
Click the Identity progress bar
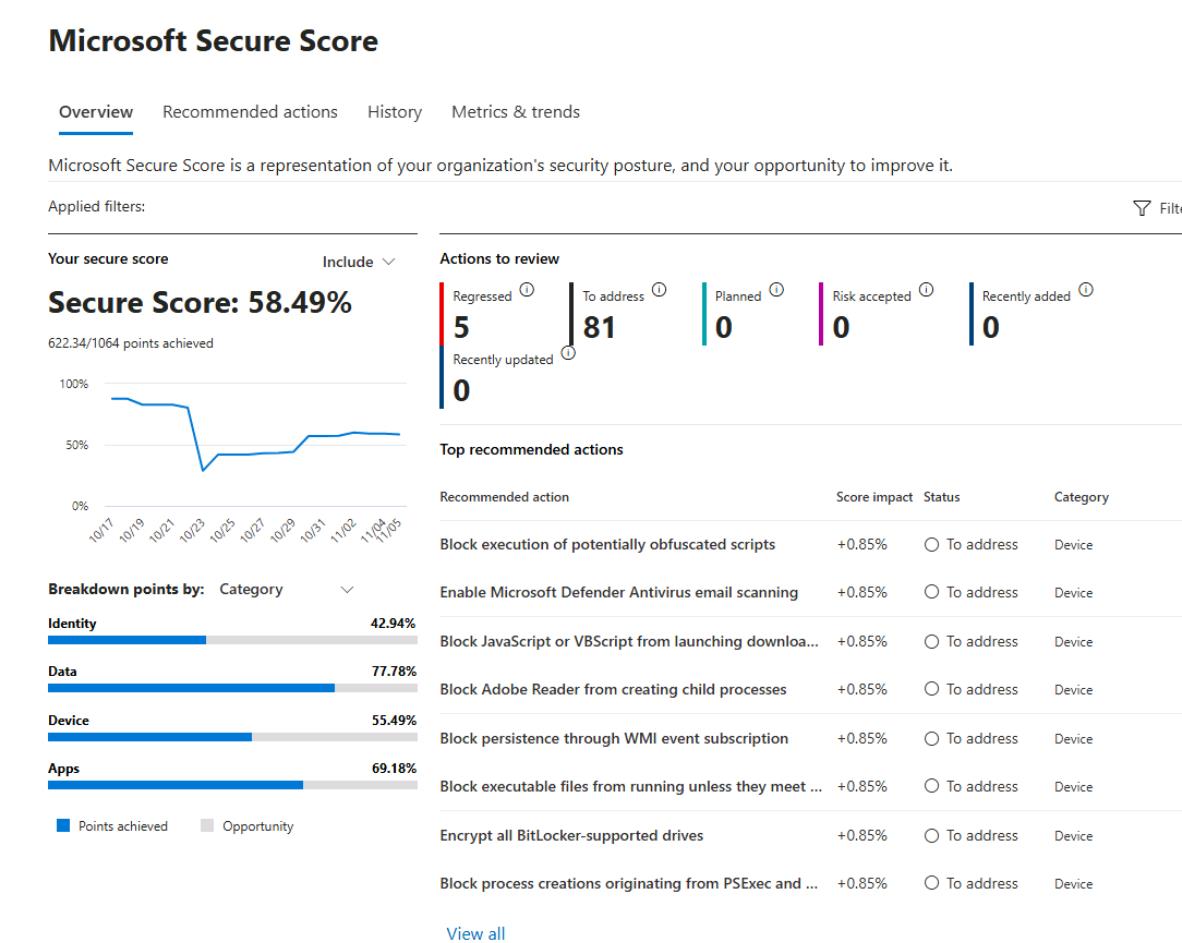tap(232, 640)
